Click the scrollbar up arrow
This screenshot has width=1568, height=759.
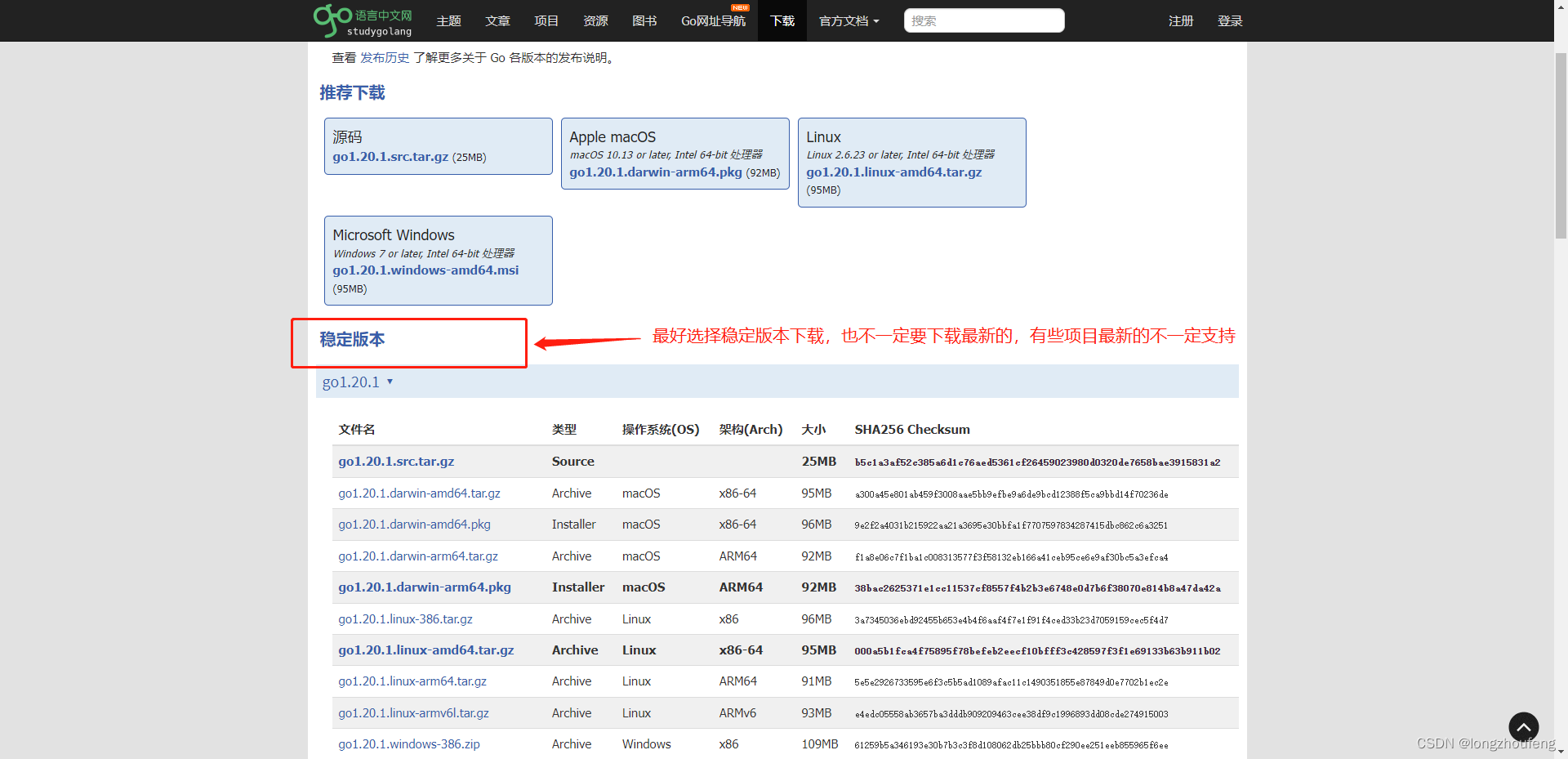click(x=1561, y=7)
